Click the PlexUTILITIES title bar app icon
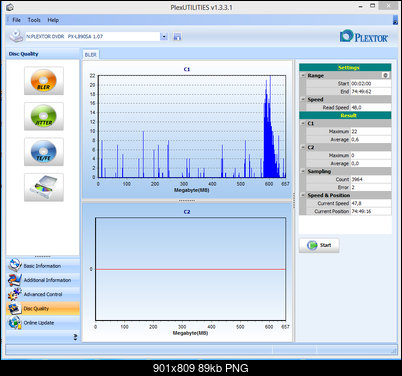 click(10, 7)
